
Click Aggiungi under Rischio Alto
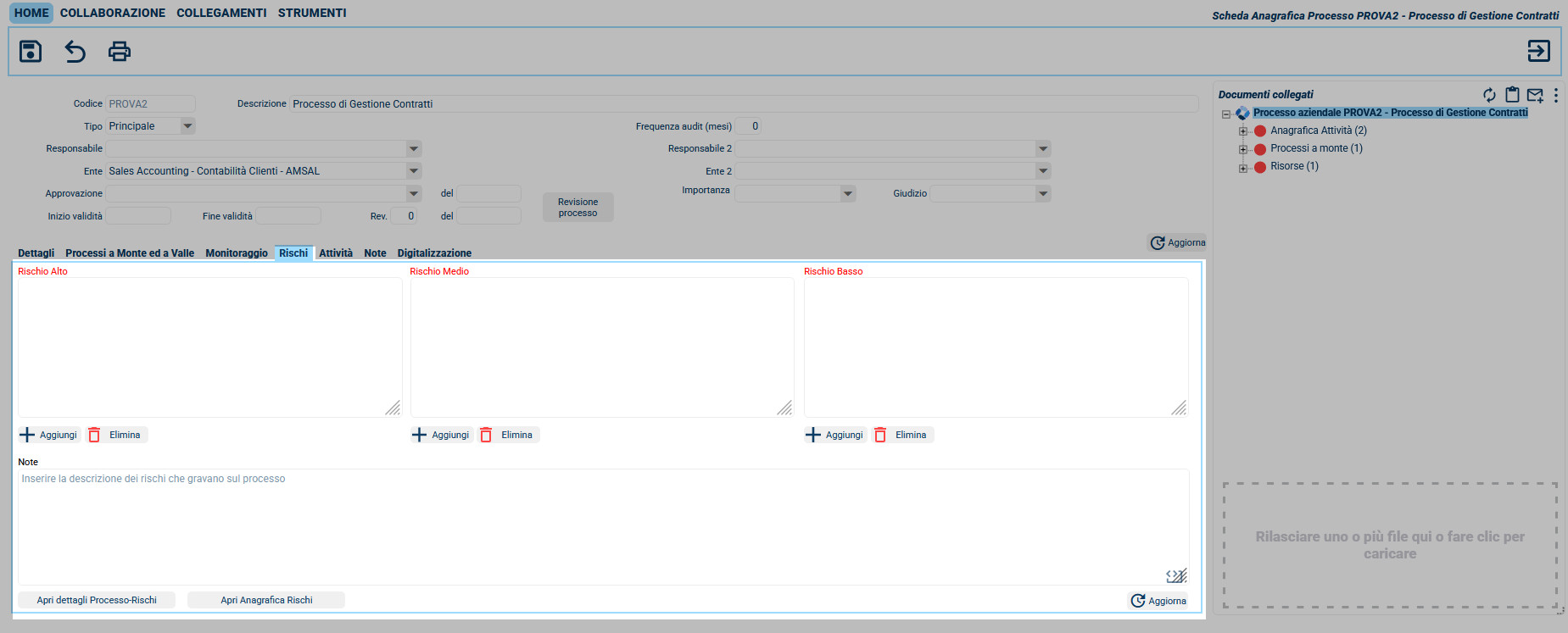tap(49, 435)
